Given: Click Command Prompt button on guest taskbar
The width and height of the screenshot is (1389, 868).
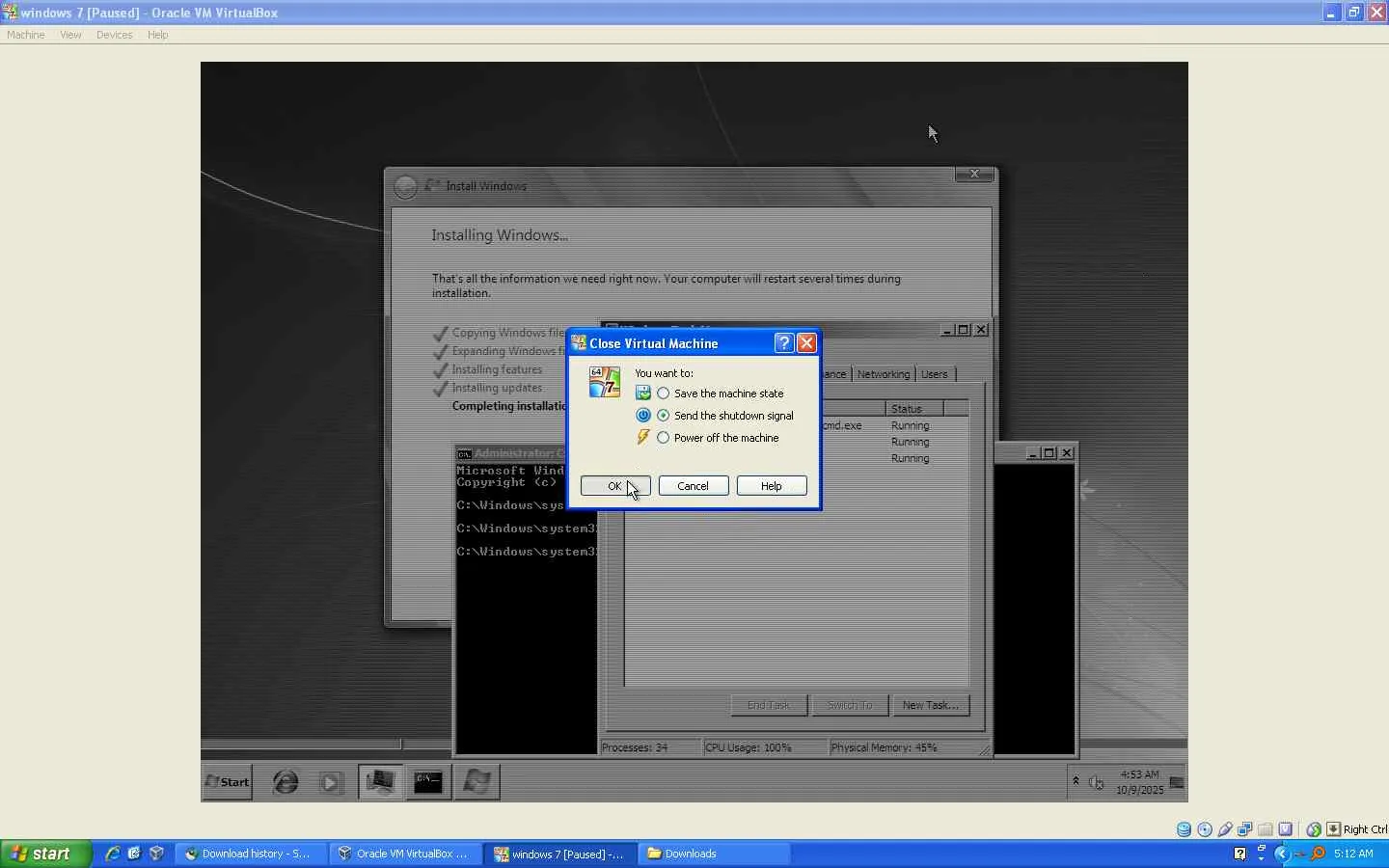Looking at the screenshot, I should (428, 782).
